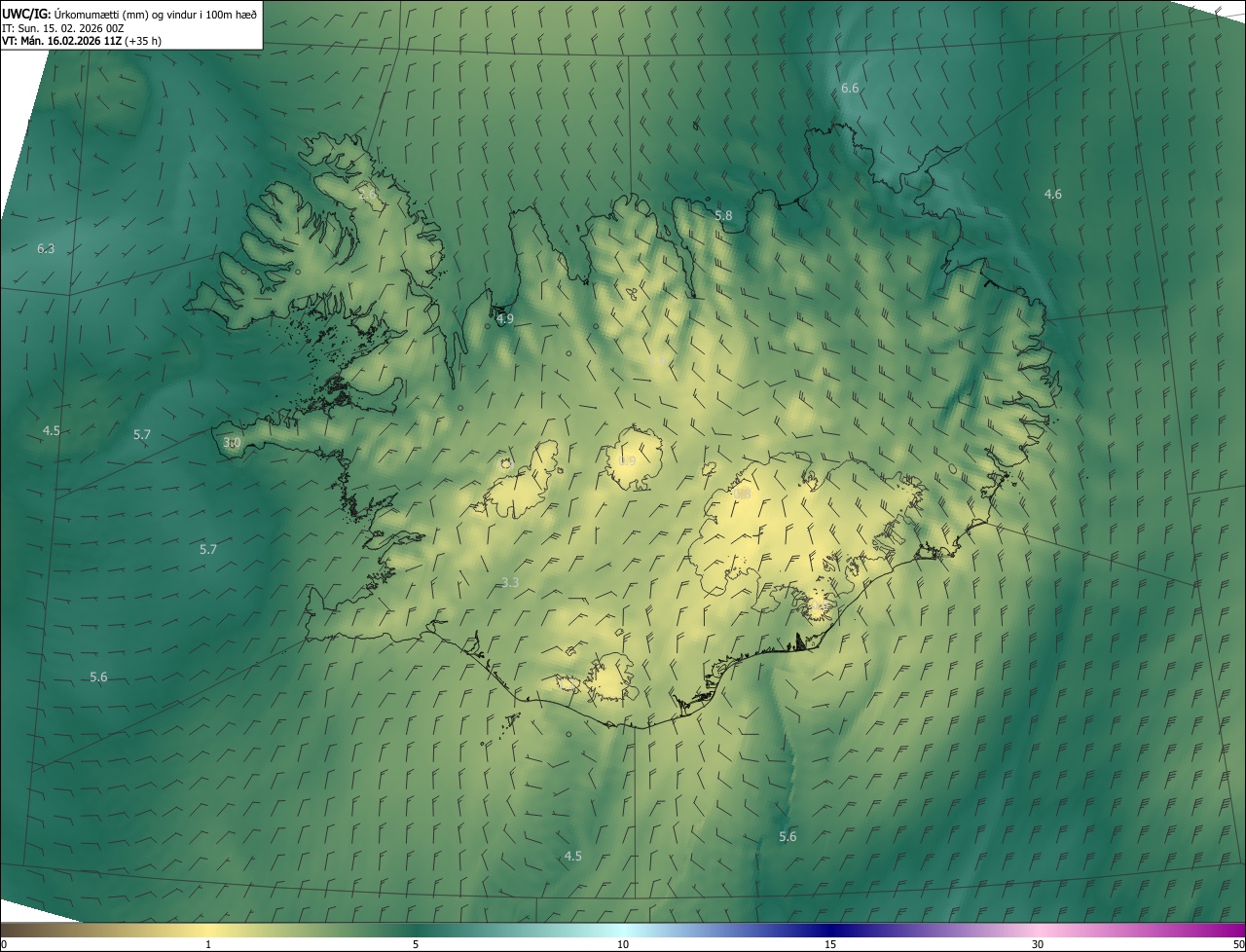Click the initialization time 'IT: Sun. 15. 02. 2026 00Z'
Viewport: 1246px width, 952px height.
tap(62, 28)
